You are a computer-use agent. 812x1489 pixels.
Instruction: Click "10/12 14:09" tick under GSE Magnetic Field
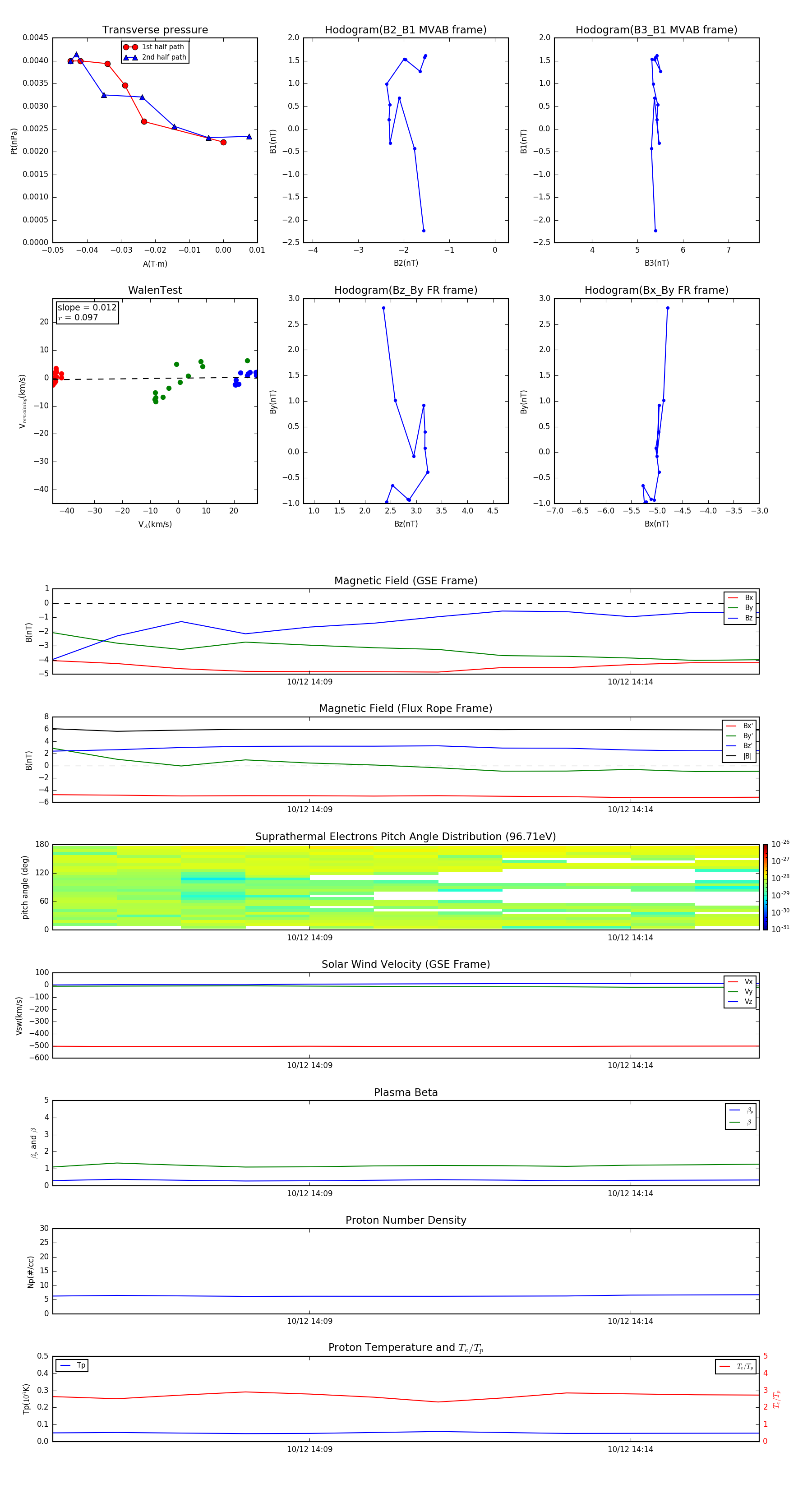point(310,682)
